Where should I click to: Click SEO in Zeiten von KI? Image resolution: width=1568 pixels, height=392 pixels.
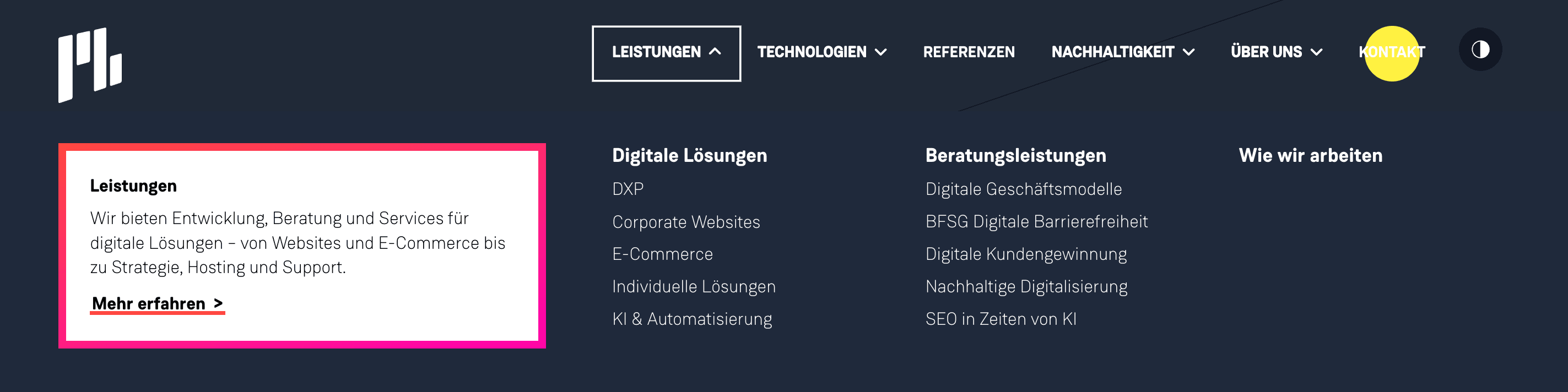[1001, 319]
